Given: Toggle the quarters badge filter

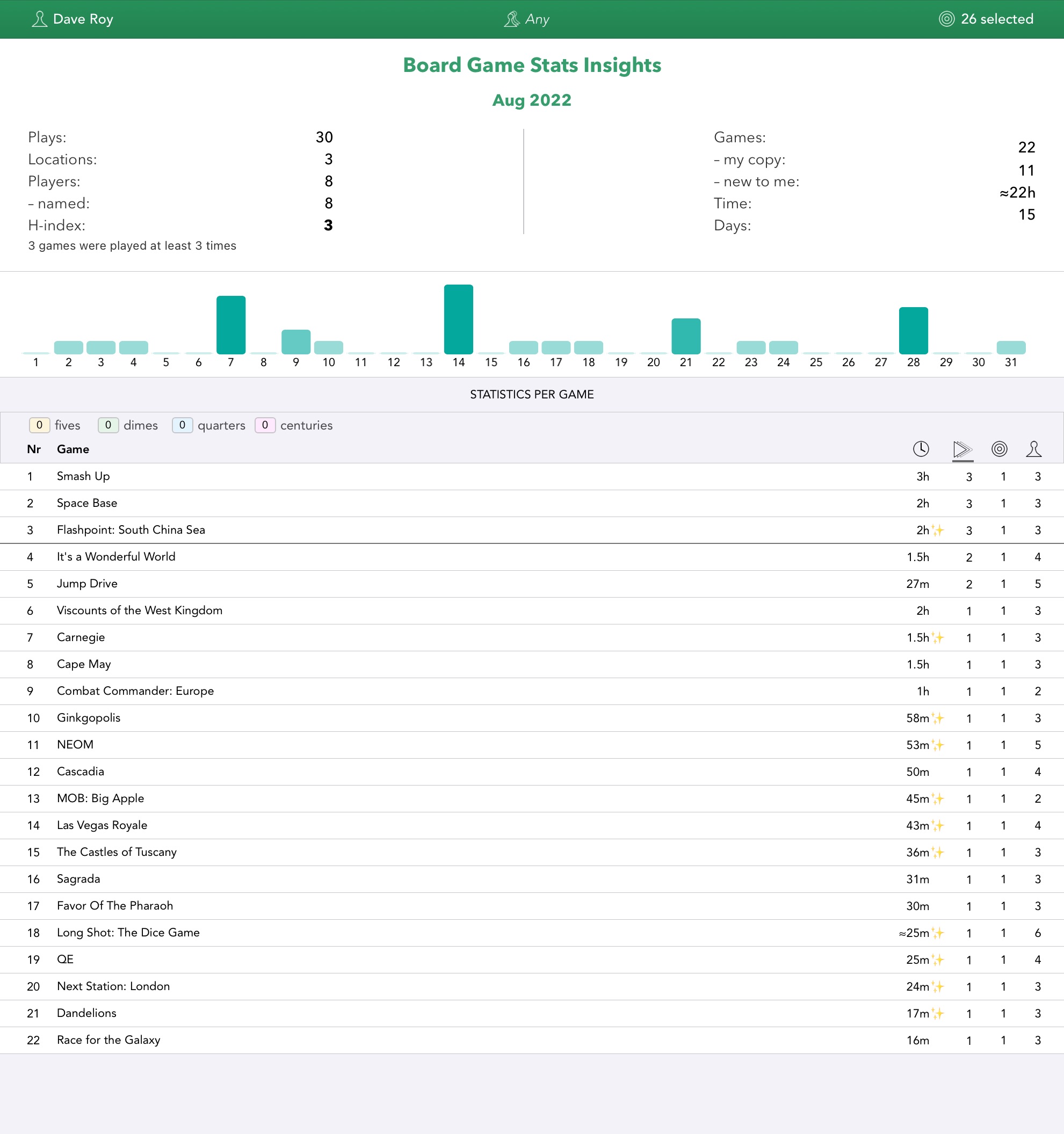Looking at the screenshot, I should (182, 425).
